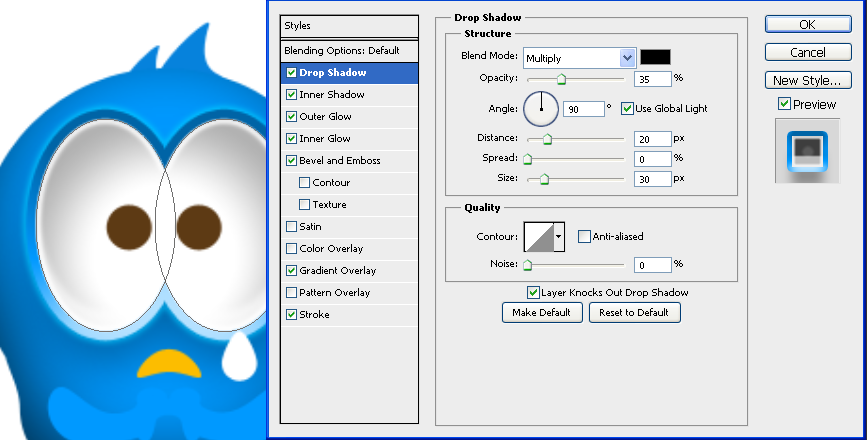Enable the Anti-aliased checkbox

click(x=584, y=237)
